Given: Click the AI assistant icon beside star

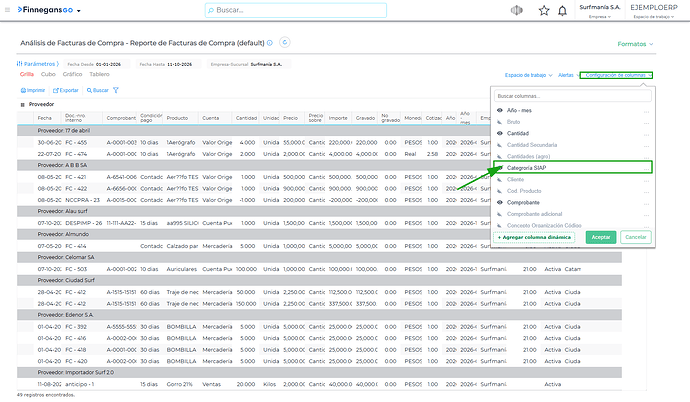Looking at the screenshot, I should pos(517,10).
